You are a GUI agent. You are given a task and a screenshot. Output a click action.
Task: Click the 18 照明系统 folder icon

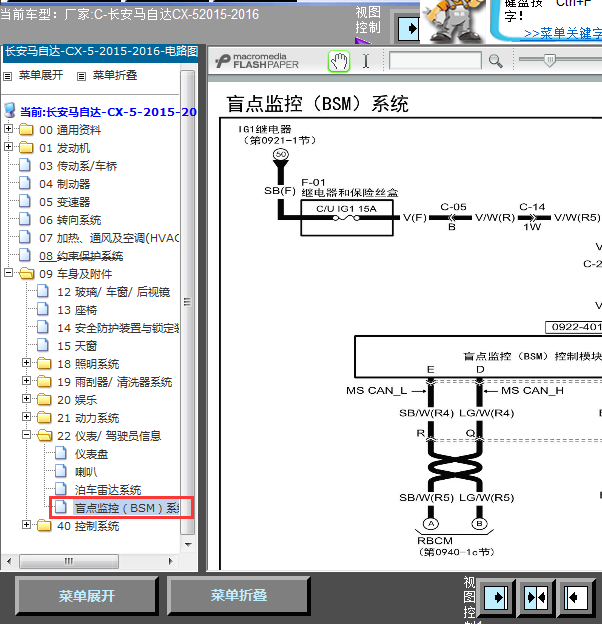tap(44, 363)
